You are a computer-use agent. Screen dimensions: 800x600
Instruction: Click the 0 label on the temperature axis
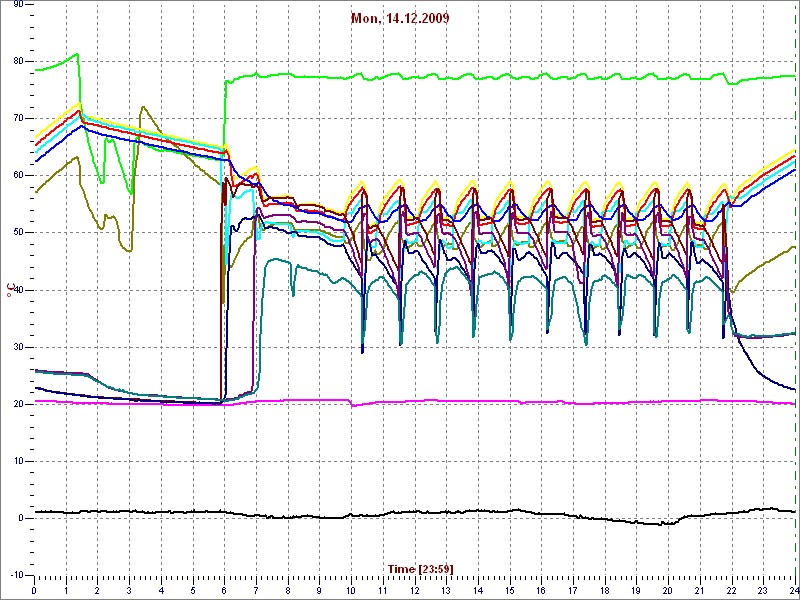pos(20,518)
